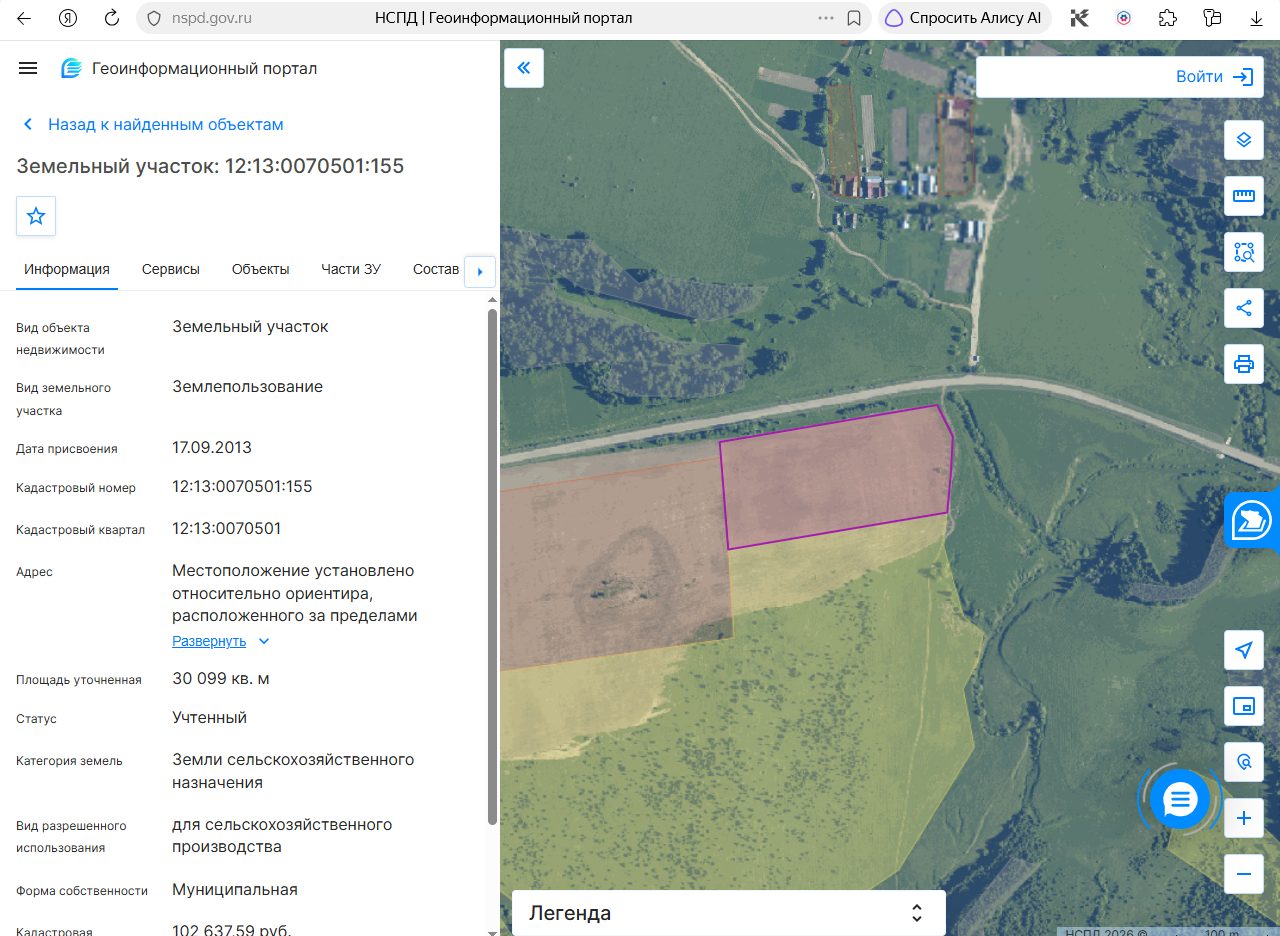The image size is (1280, 936).
Task: Open the Состав tab
Action: coord(435,269)
